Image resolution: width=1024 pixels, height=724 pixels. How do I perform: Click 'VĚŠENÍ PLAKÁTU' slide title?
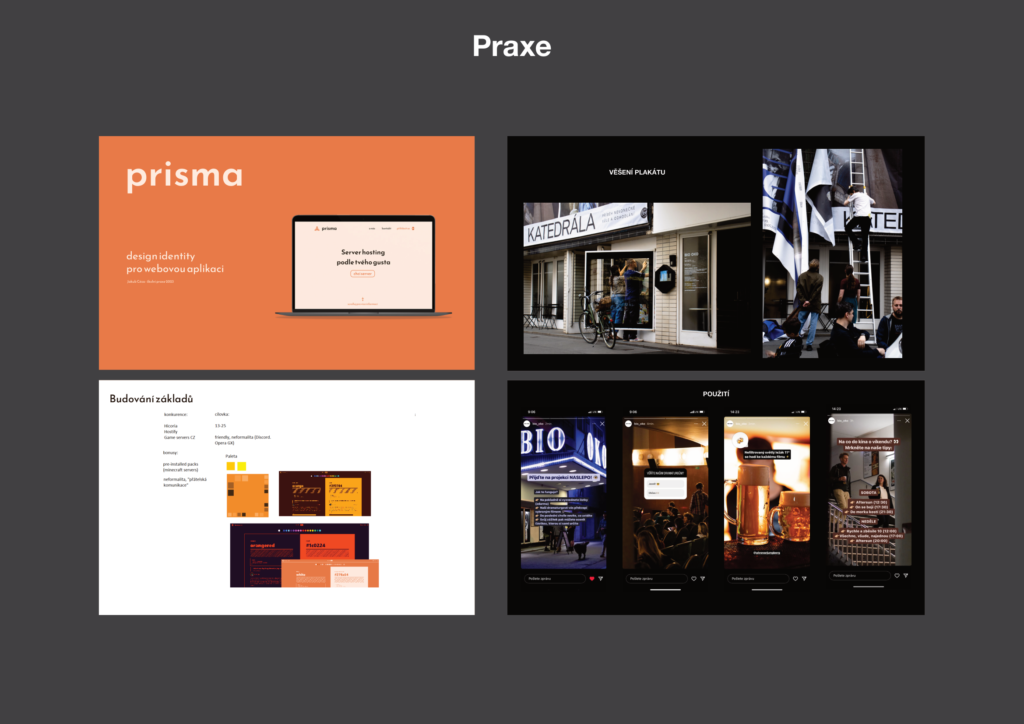(637, 172)
